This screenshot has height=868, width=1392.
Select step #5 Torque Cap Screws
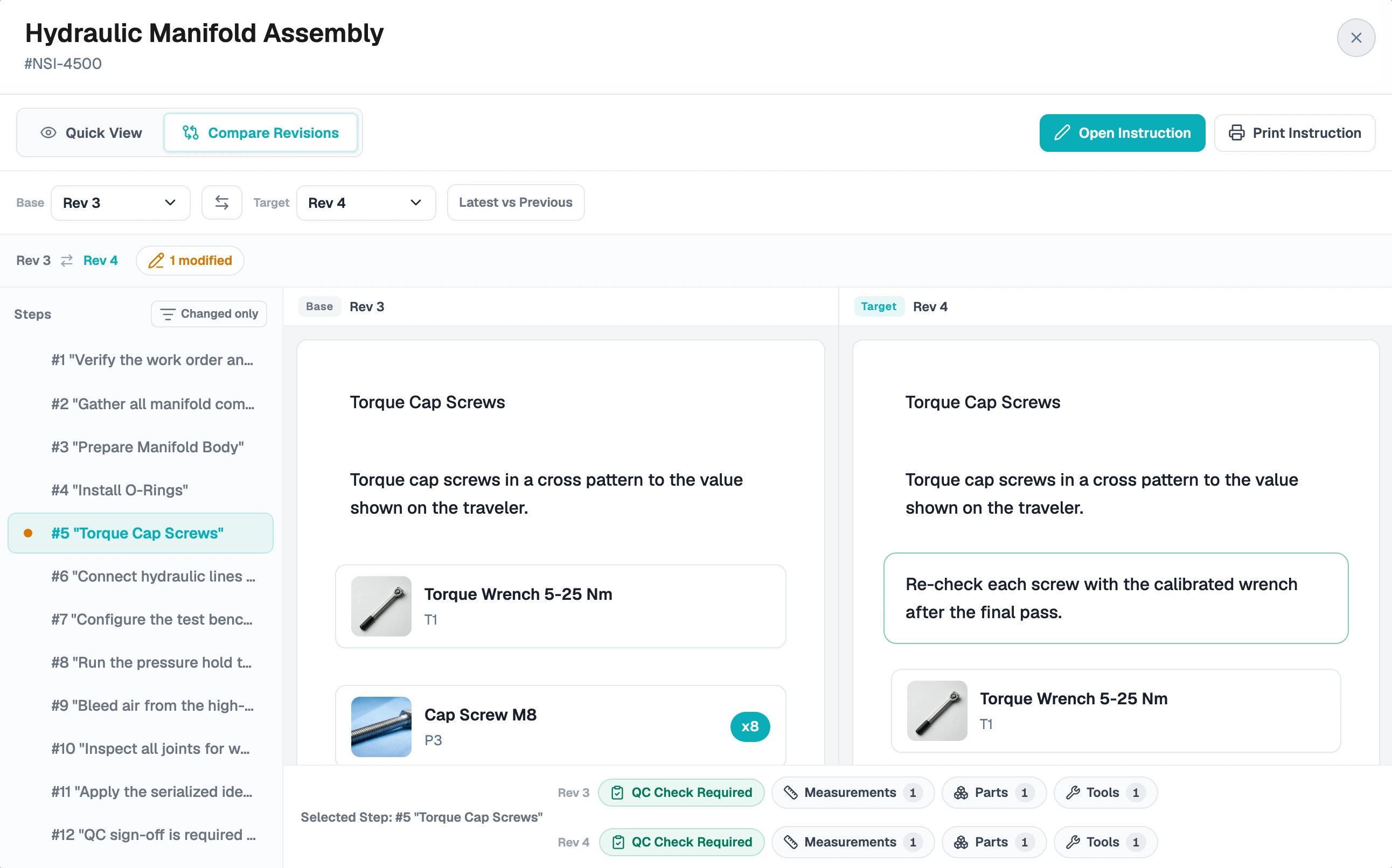coord(140,533)
